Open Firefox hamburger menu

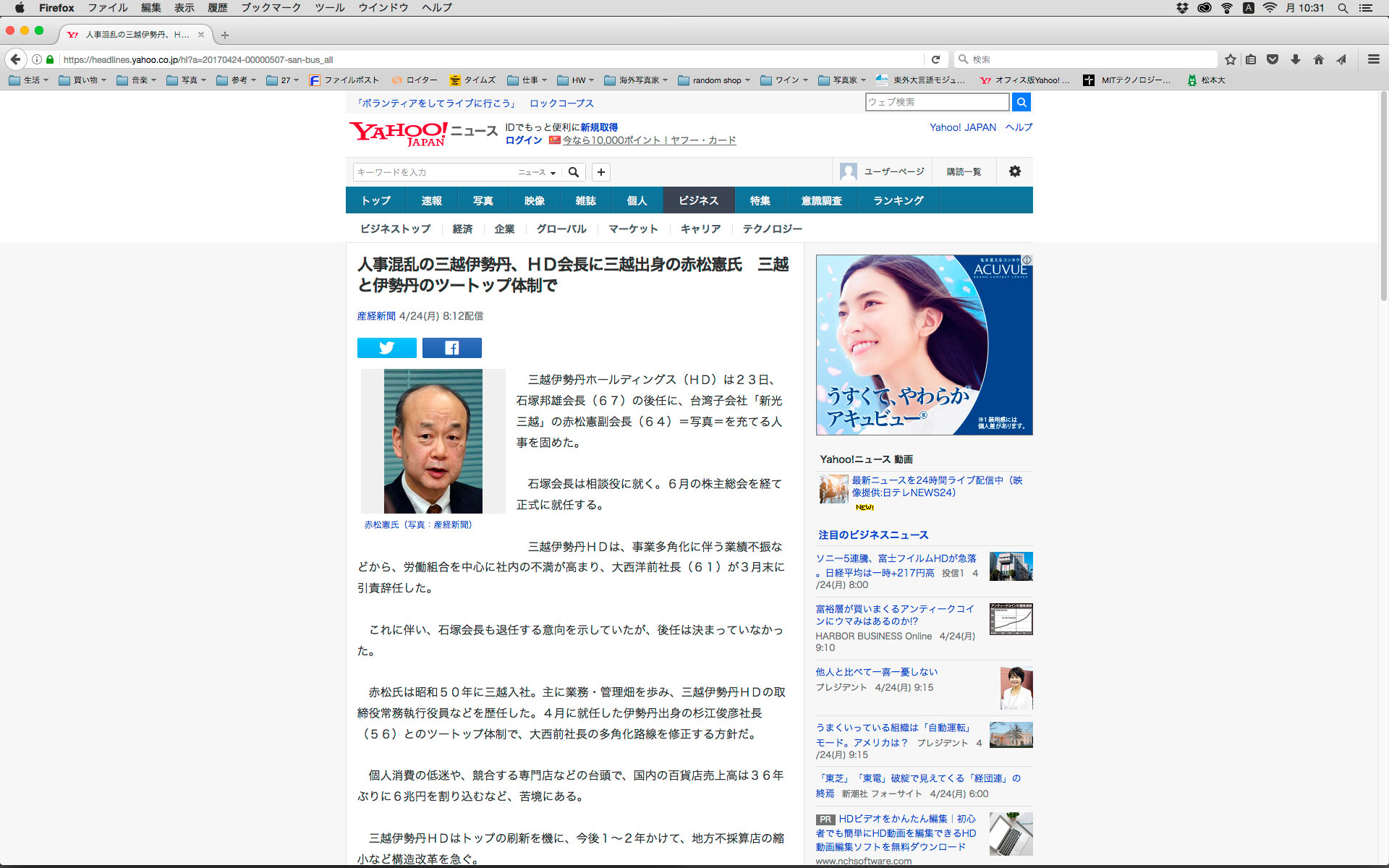click(1373, 59)
